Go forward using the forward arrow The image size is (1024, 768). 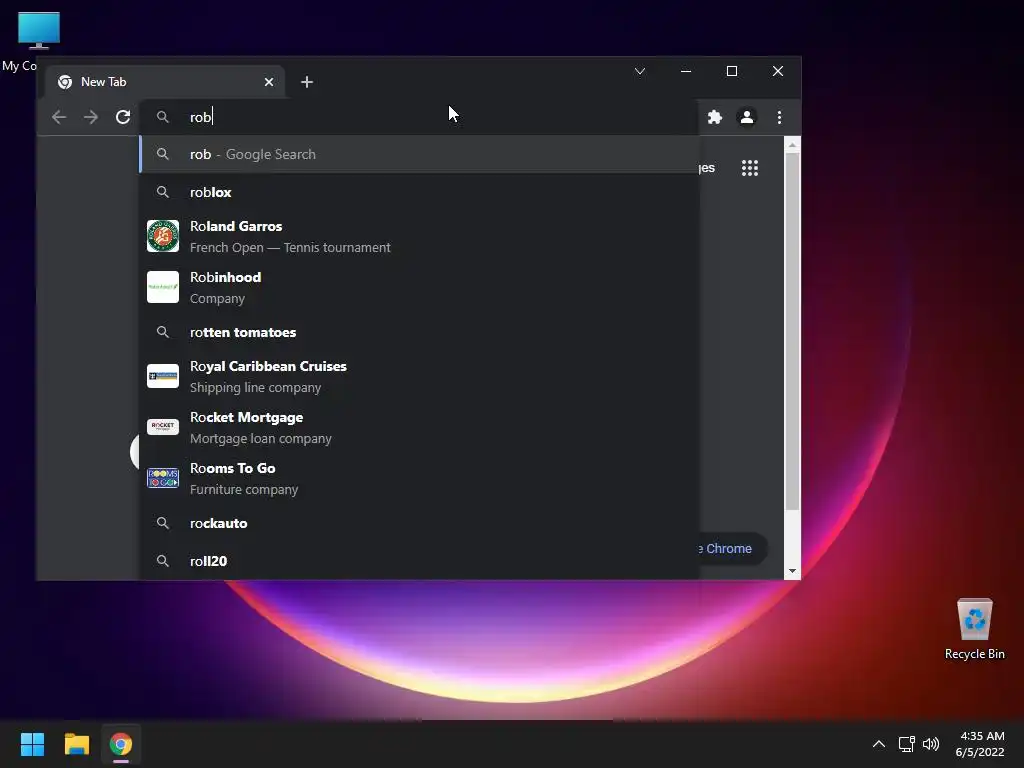[x=91, y=117]
